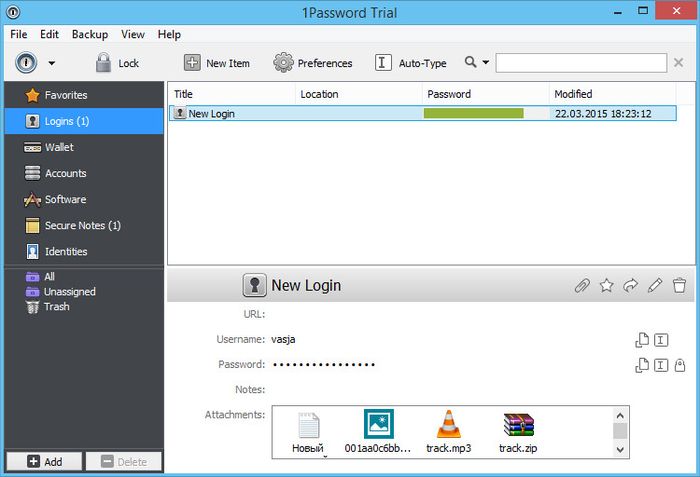Expand the 1Password logo dropdown arrow
Screen dimensions: 700x477
(x=51, y=63)
